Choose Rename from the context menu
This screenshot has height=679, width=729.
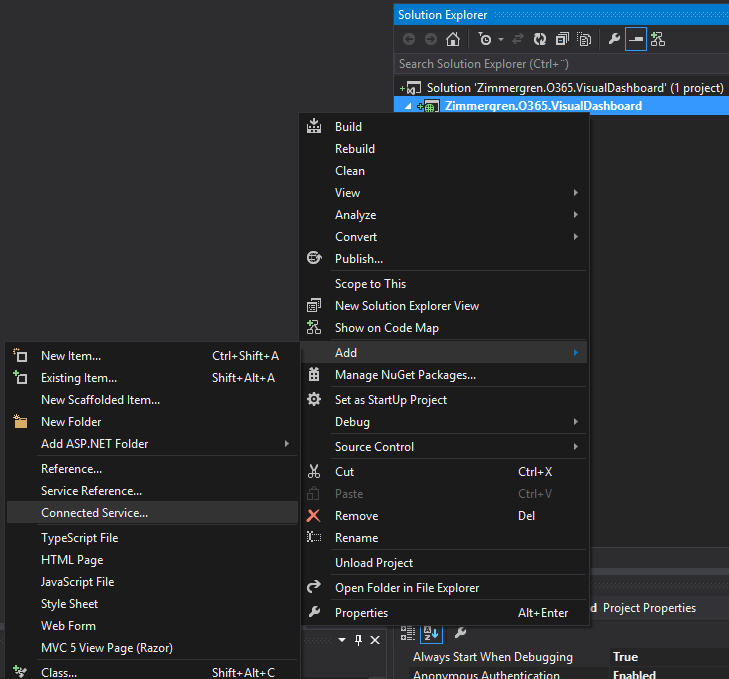[444, 538]
